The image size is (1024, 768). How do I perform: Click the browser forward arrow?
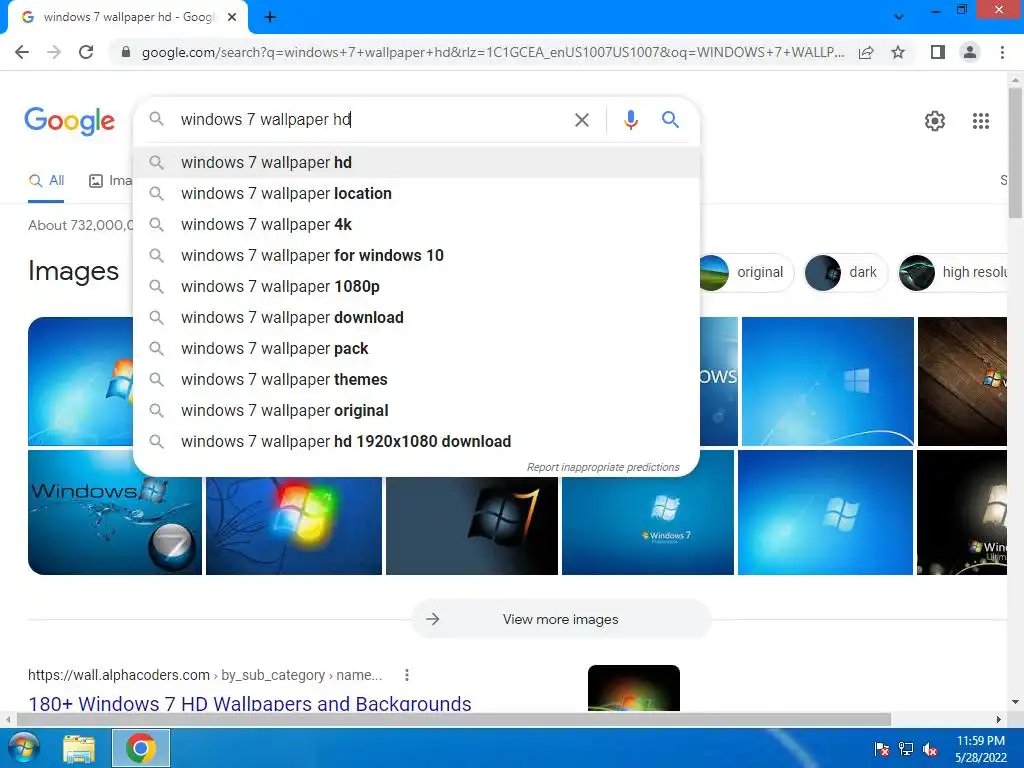[x=54, y=52]
